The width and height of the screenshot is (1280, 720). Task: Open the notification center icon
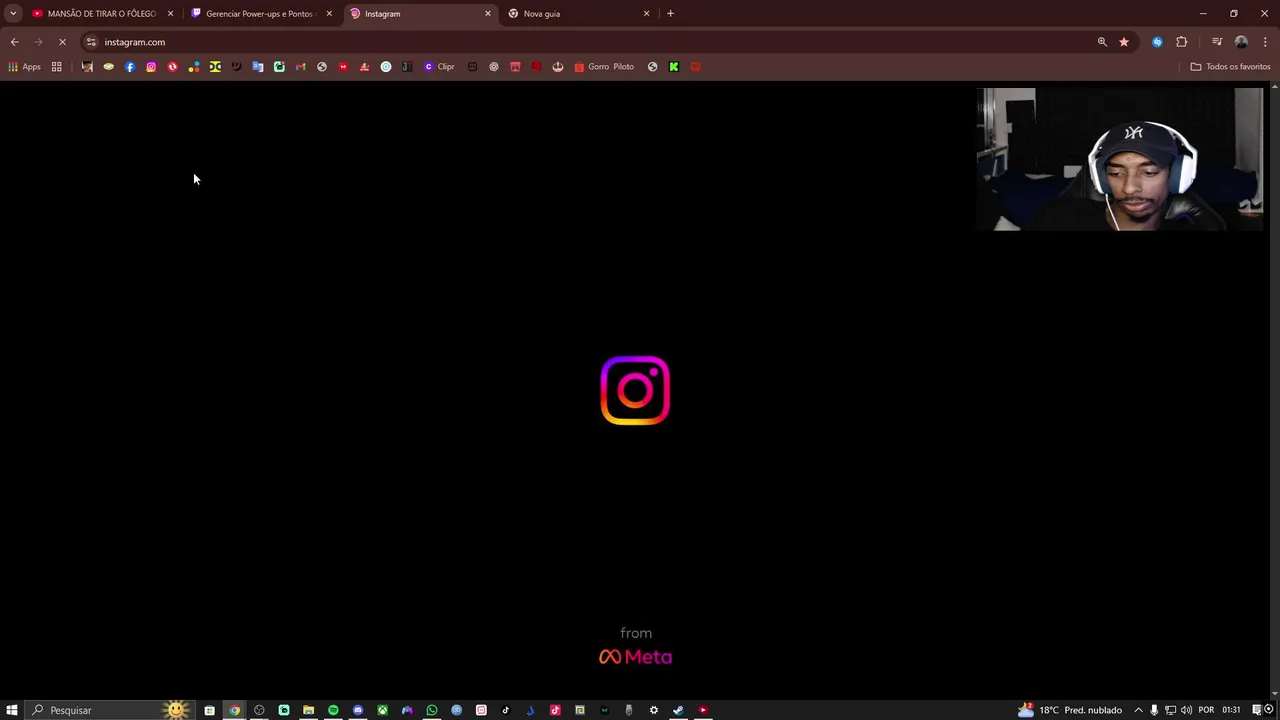pyautogui.click(x=1257, y=710)
